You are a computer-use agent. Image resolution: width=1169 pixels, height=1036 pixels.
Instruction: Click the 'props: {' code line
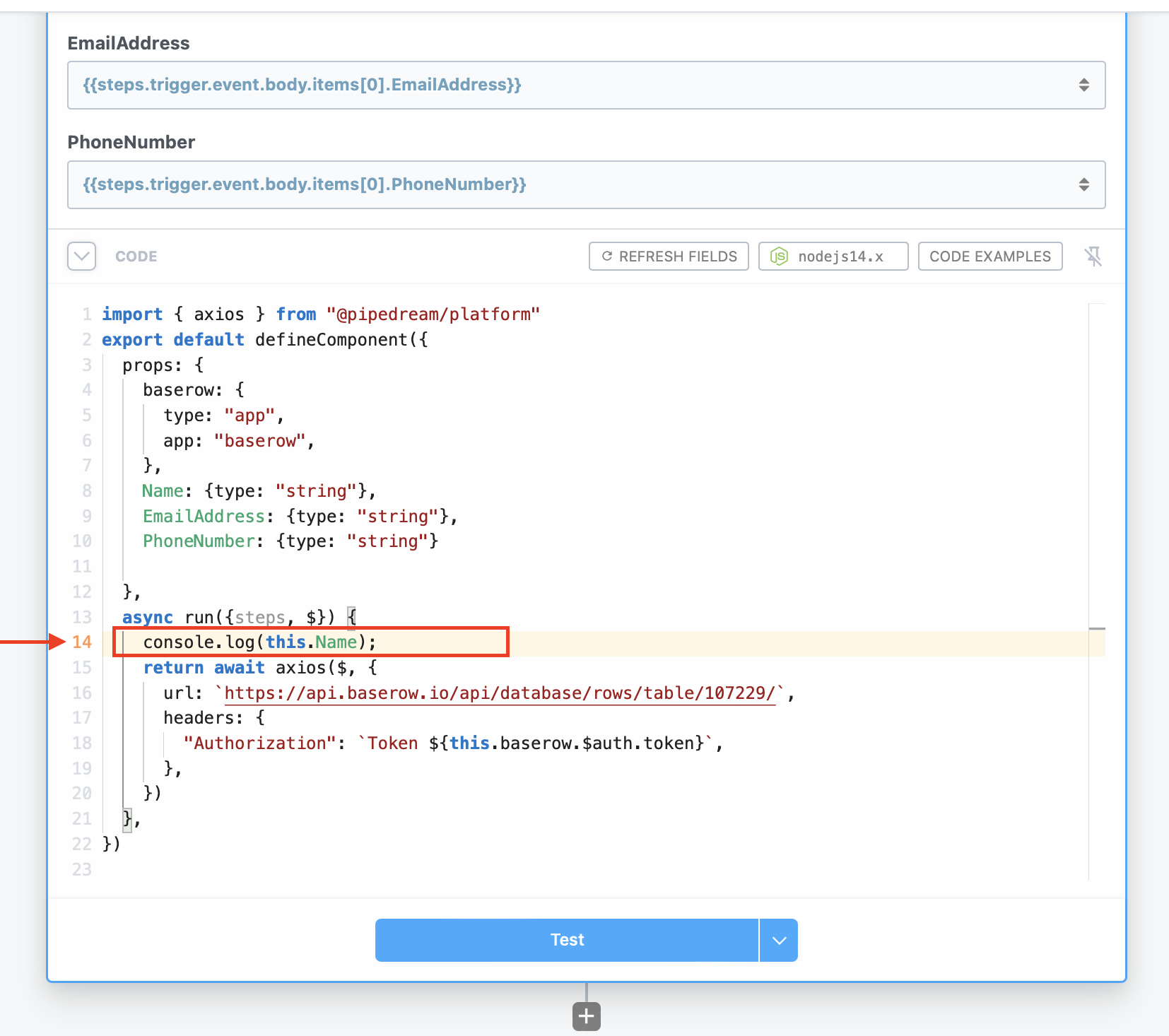pyautogui.click(x=163, y=365)
